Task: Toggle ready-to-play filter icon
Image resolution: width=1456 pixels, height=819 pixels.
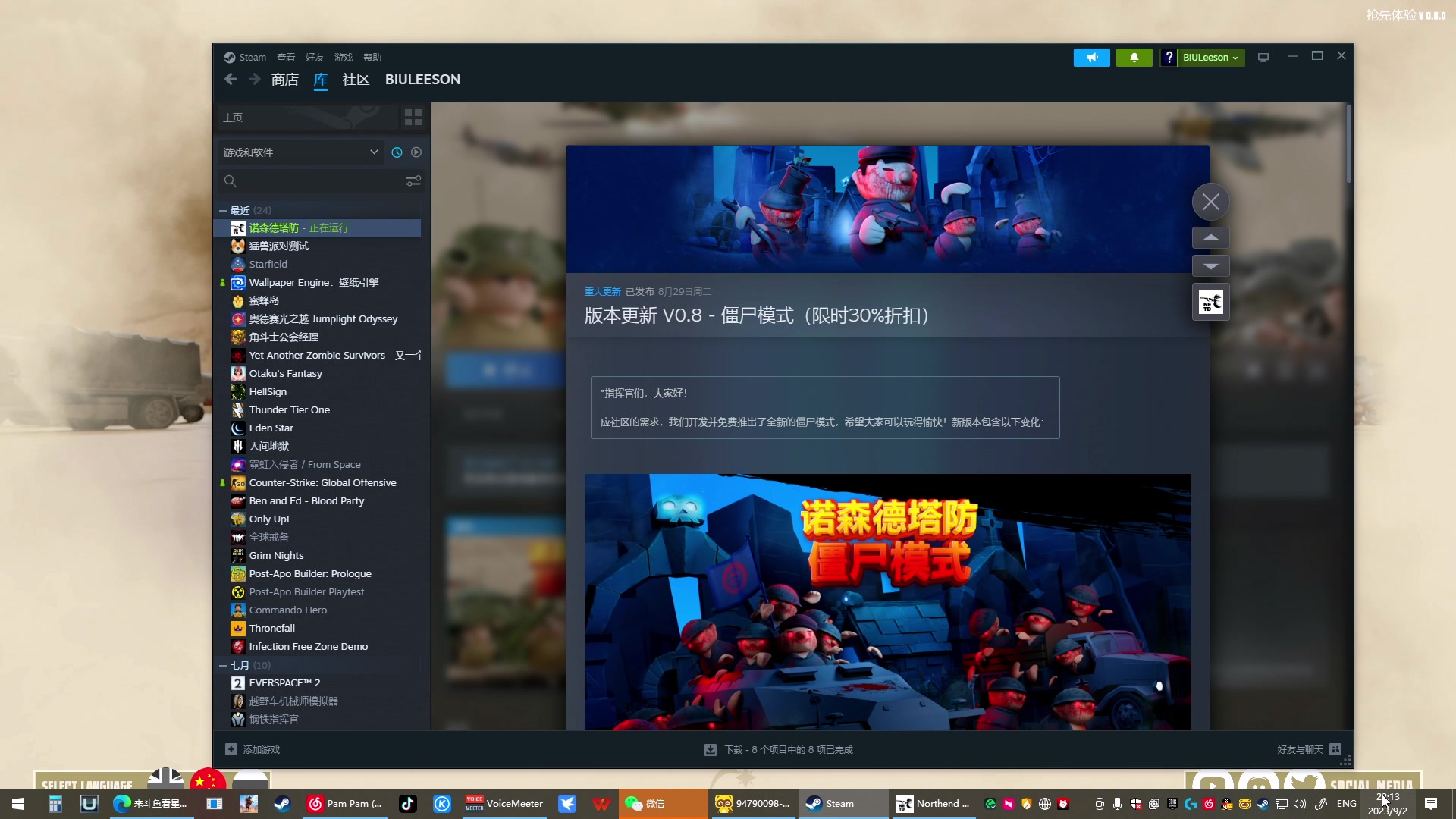Action: 416,152
